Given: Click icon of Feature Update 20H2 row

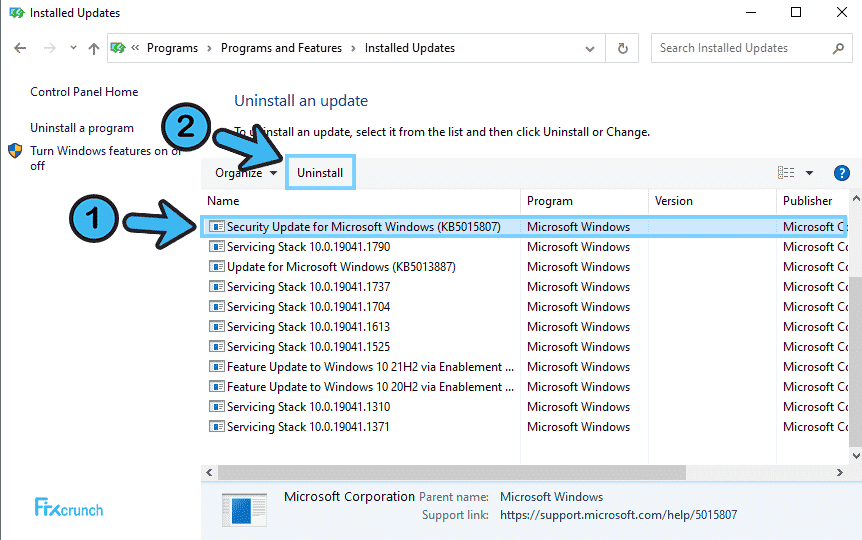Looking at the screenshot, I should pyautogui.click(x=217, y=387).
